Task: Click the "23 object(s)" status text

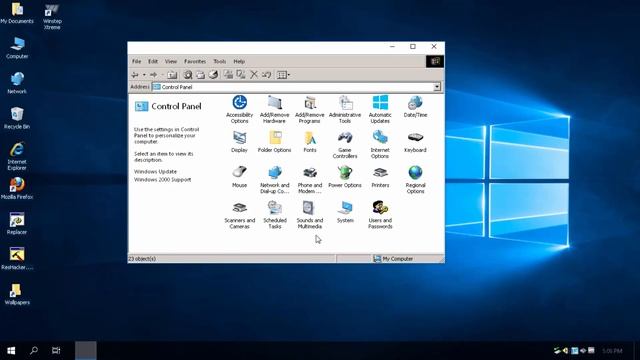Action: (x=142, y=259)
